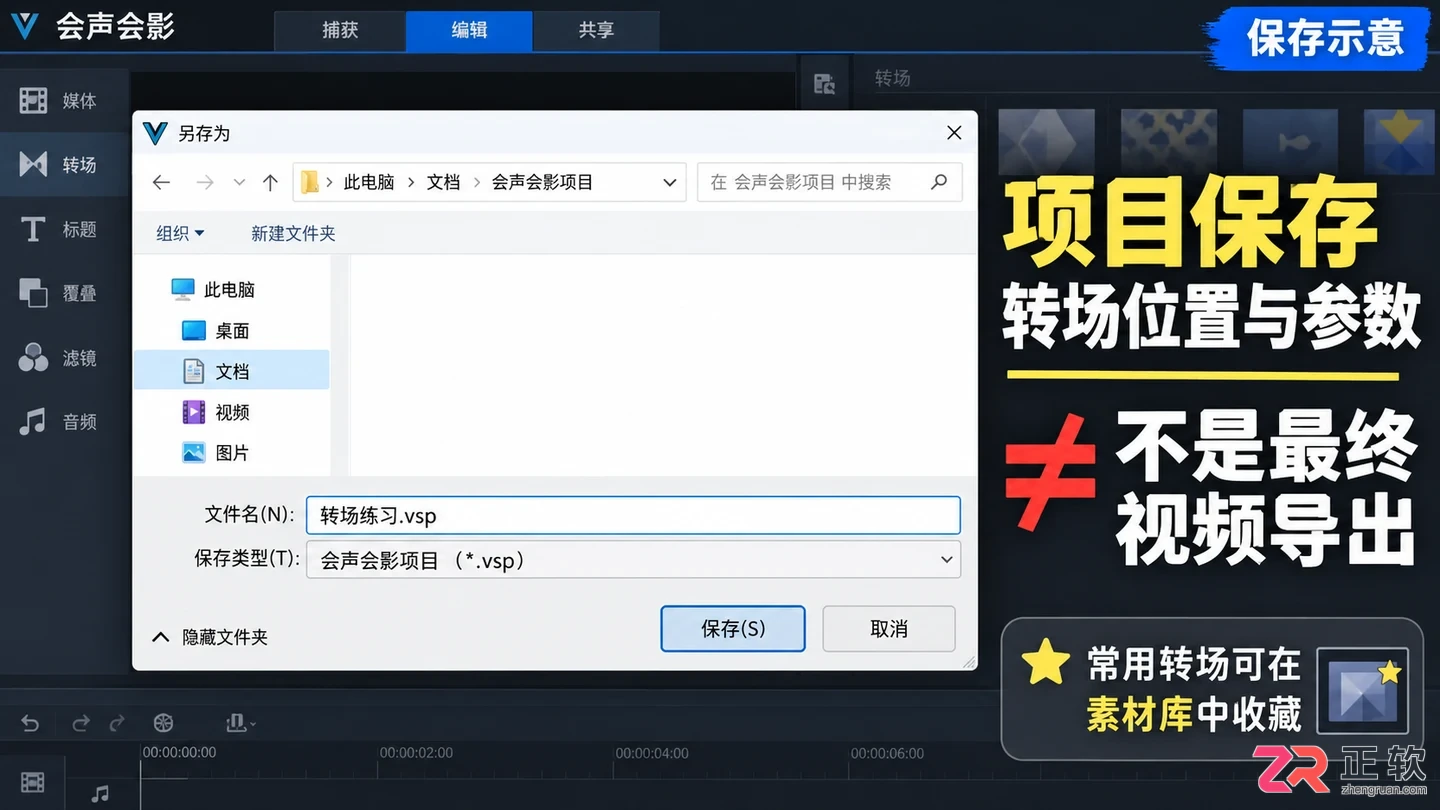The image size is (1440, 810).
Task: Collapse folders with 隐藏文件夹
Action: (x=210, y=637)
